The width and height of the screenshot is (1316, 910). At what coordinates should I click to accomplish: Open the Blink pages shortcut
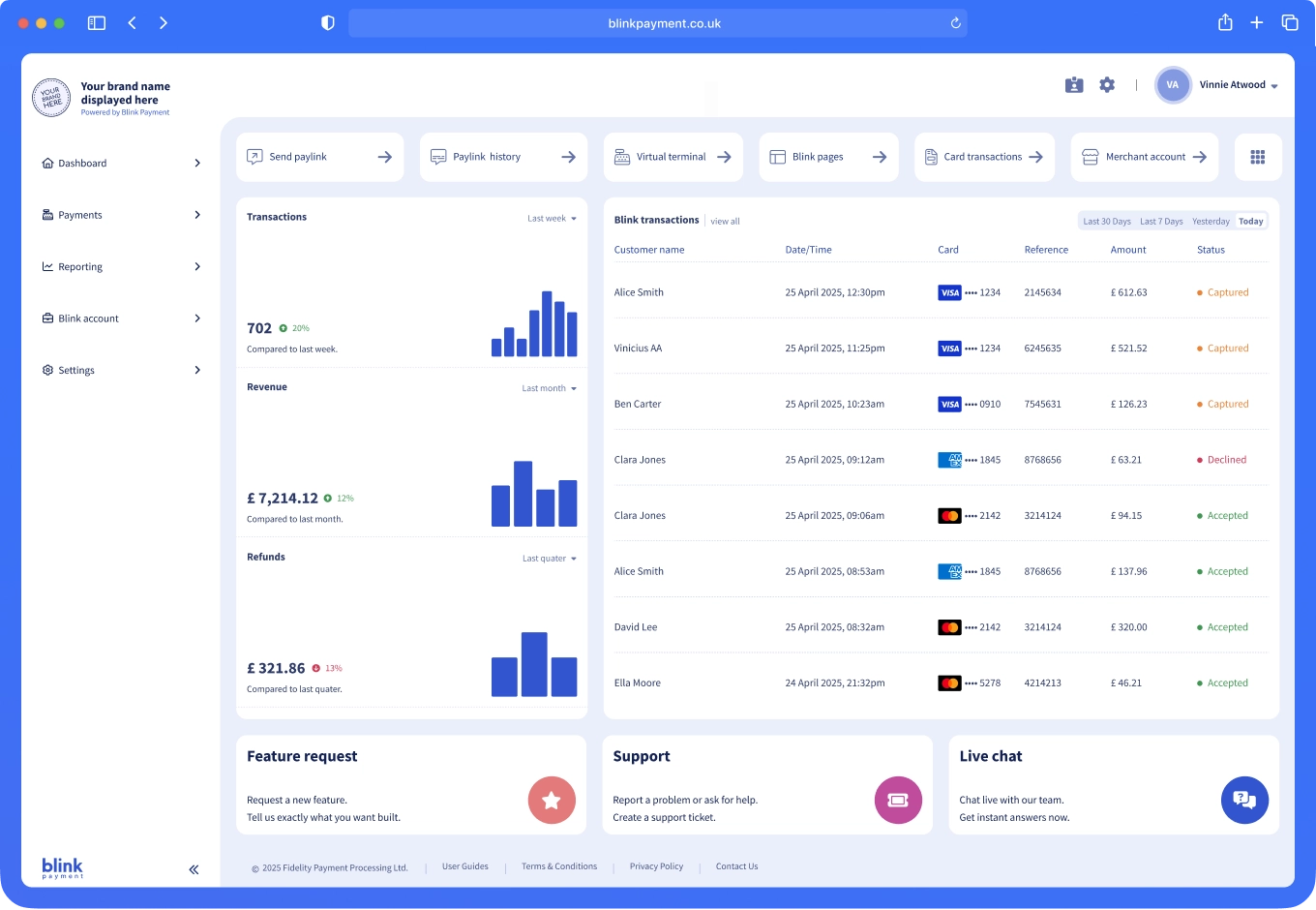click(x=828, y=157)
